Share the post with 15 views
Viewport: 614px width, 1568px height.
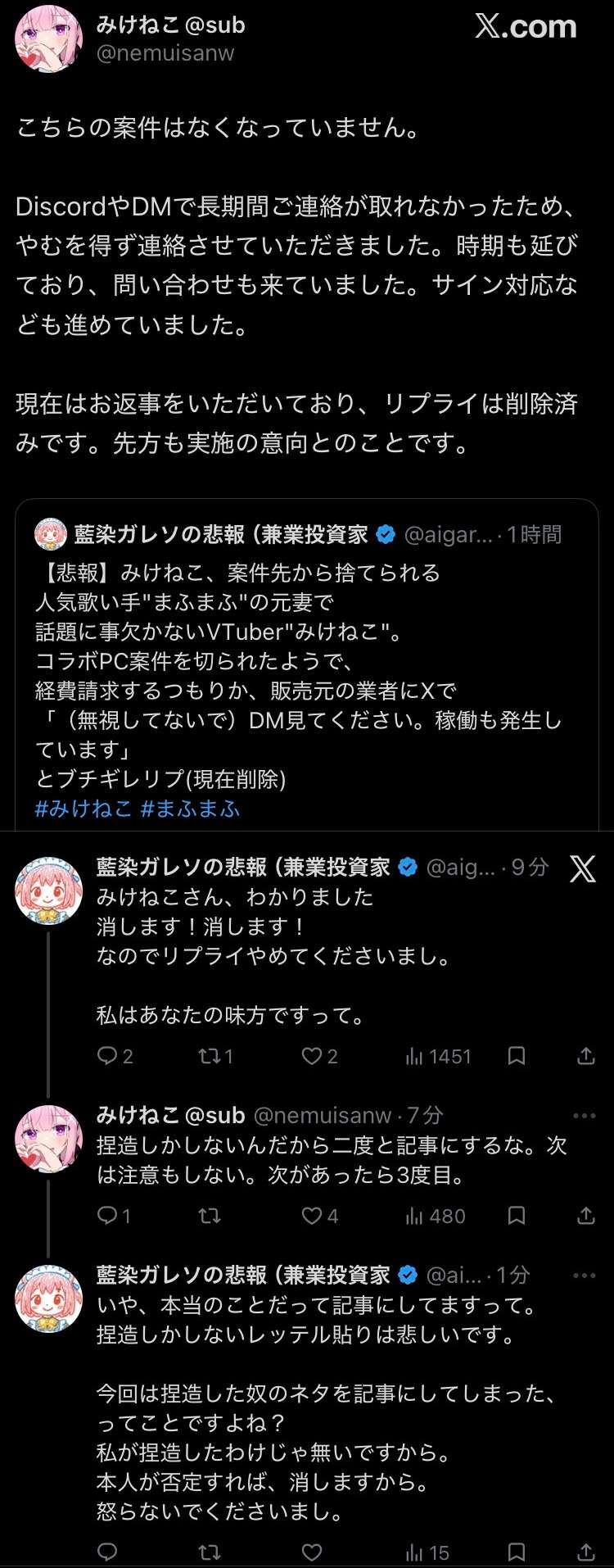point(585,1552)
